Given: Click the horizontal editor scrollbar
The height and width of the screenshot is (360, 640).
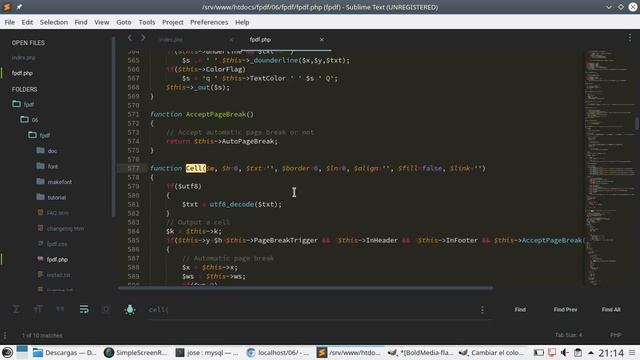Looking at the screenshot, I should coord(305,288).
